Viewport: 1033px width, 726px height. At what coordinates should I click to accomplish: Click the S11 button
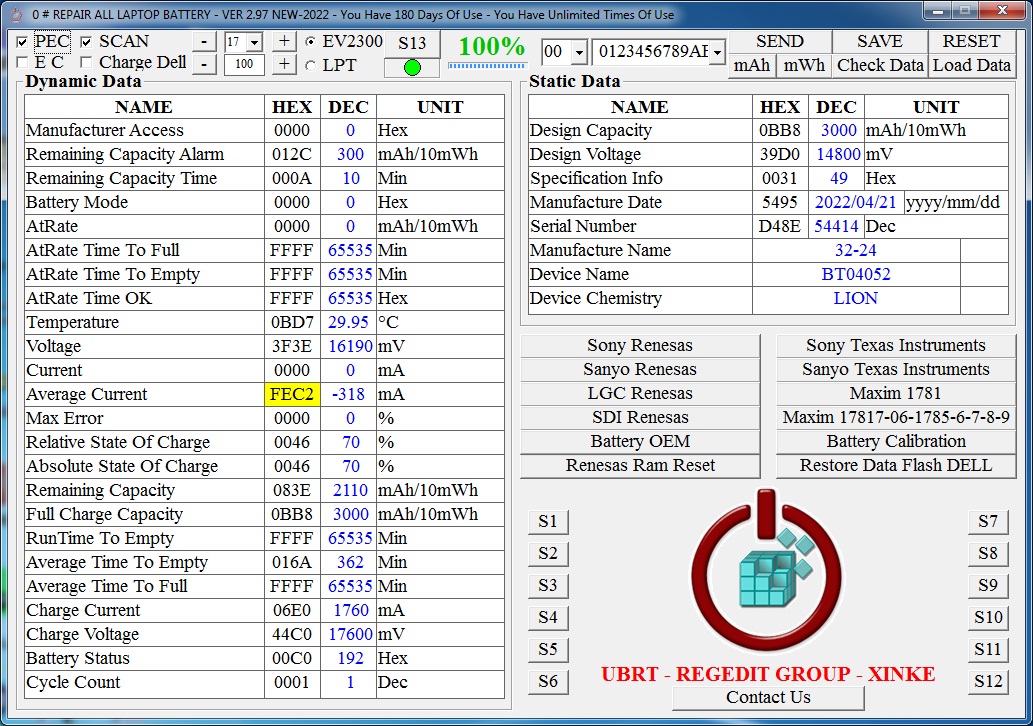point(988,649)
